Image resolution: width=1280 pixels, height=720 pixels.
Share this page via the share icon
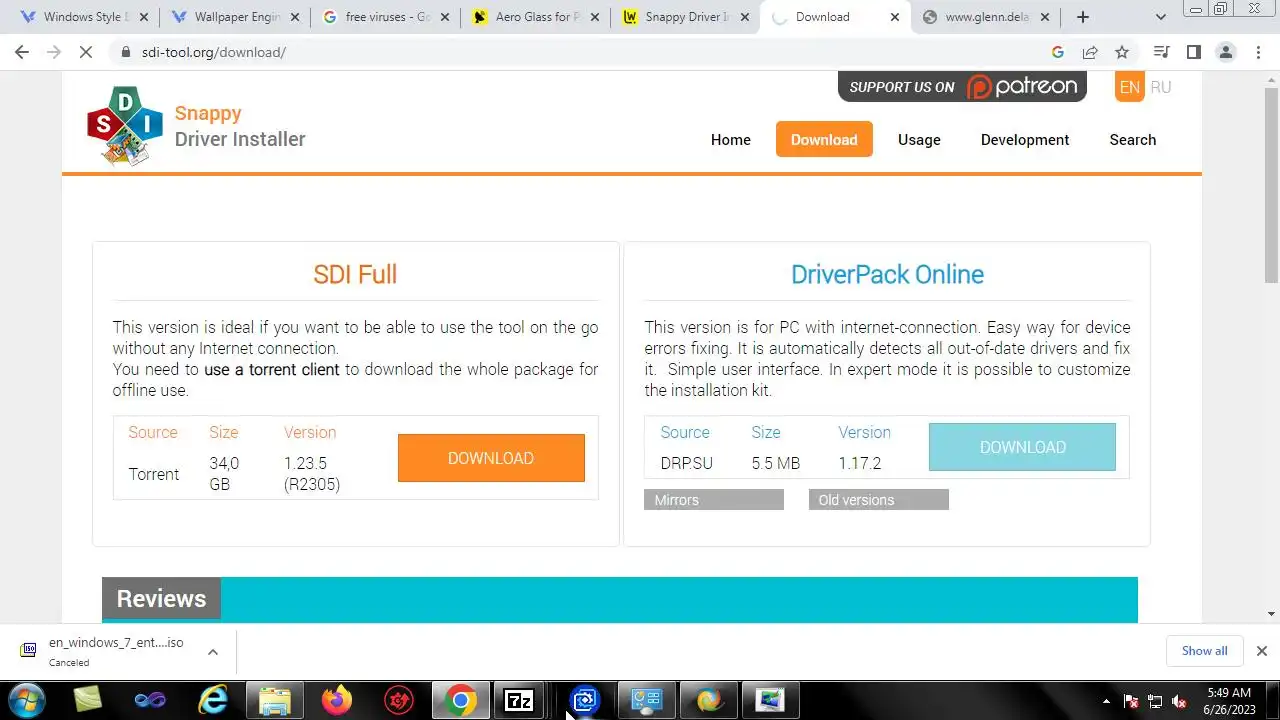pos(1090,52)
